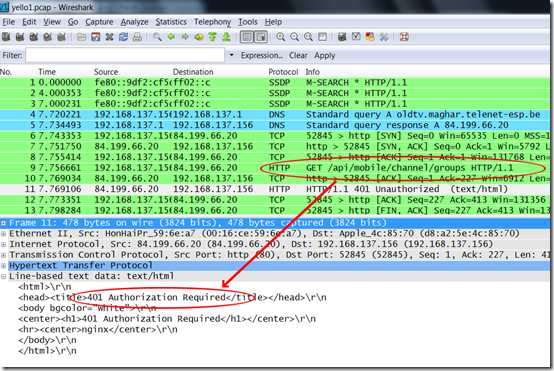Reload this capture file
This screenshot has height=371, width=554.
click(x=123, y=37)
